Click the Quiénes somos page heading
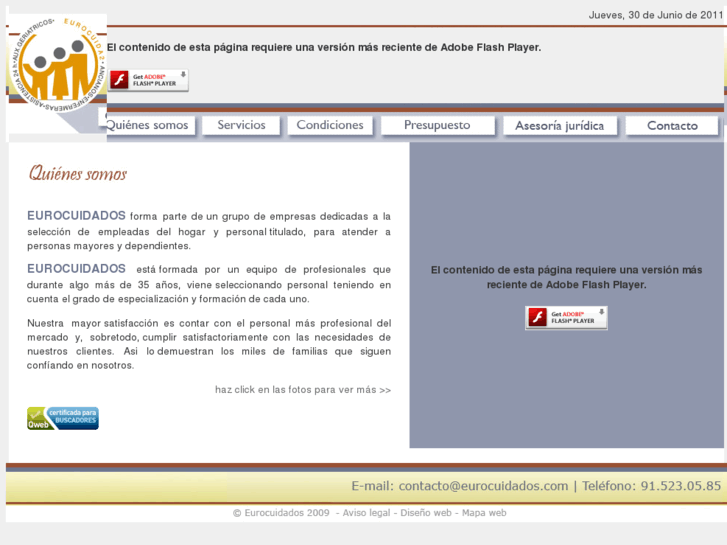 (x=77, y=173)
